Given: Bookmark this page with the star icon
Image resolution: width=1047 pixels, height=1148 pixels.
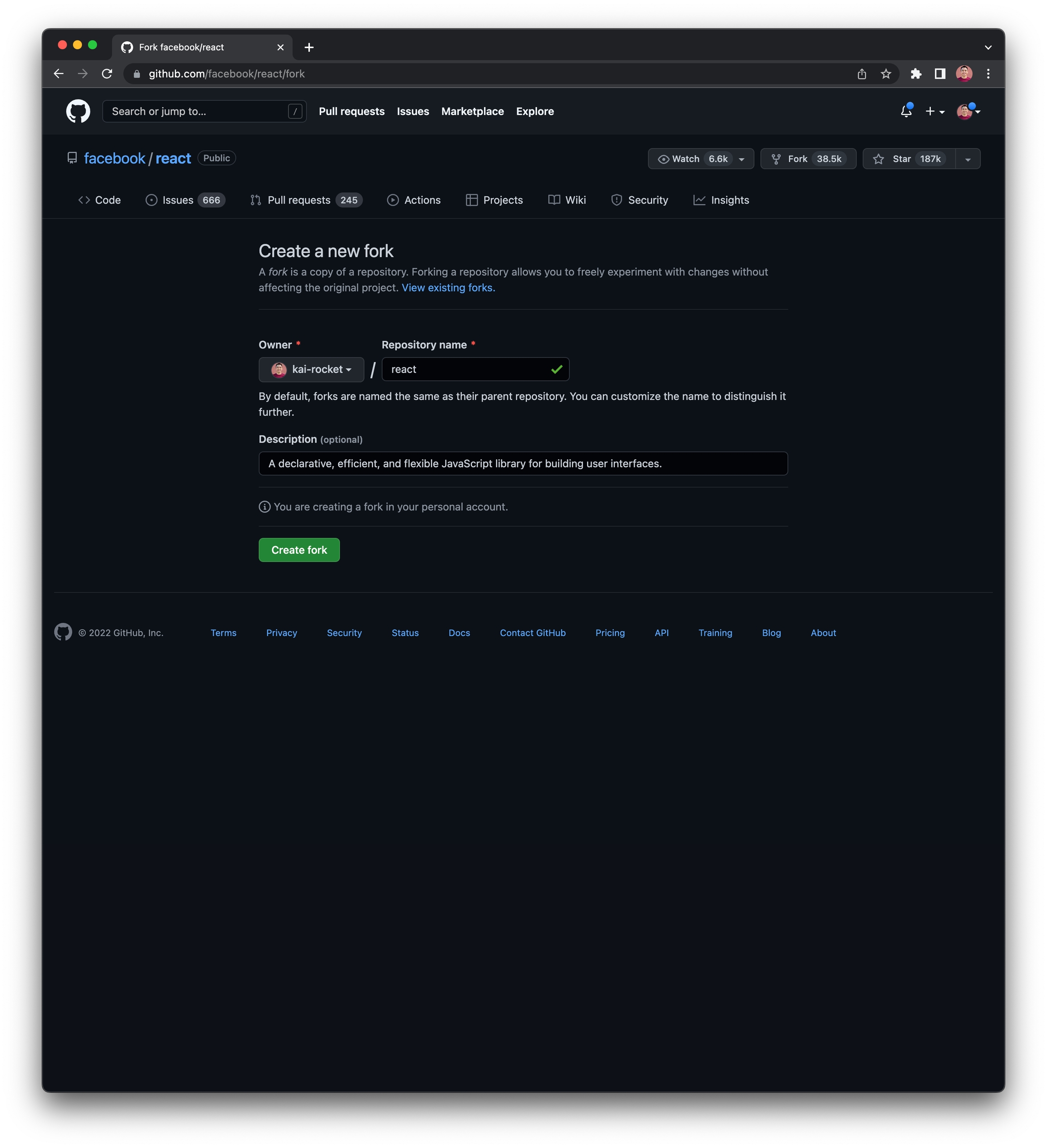Looking at the screenshot, I should pos(886,74).
